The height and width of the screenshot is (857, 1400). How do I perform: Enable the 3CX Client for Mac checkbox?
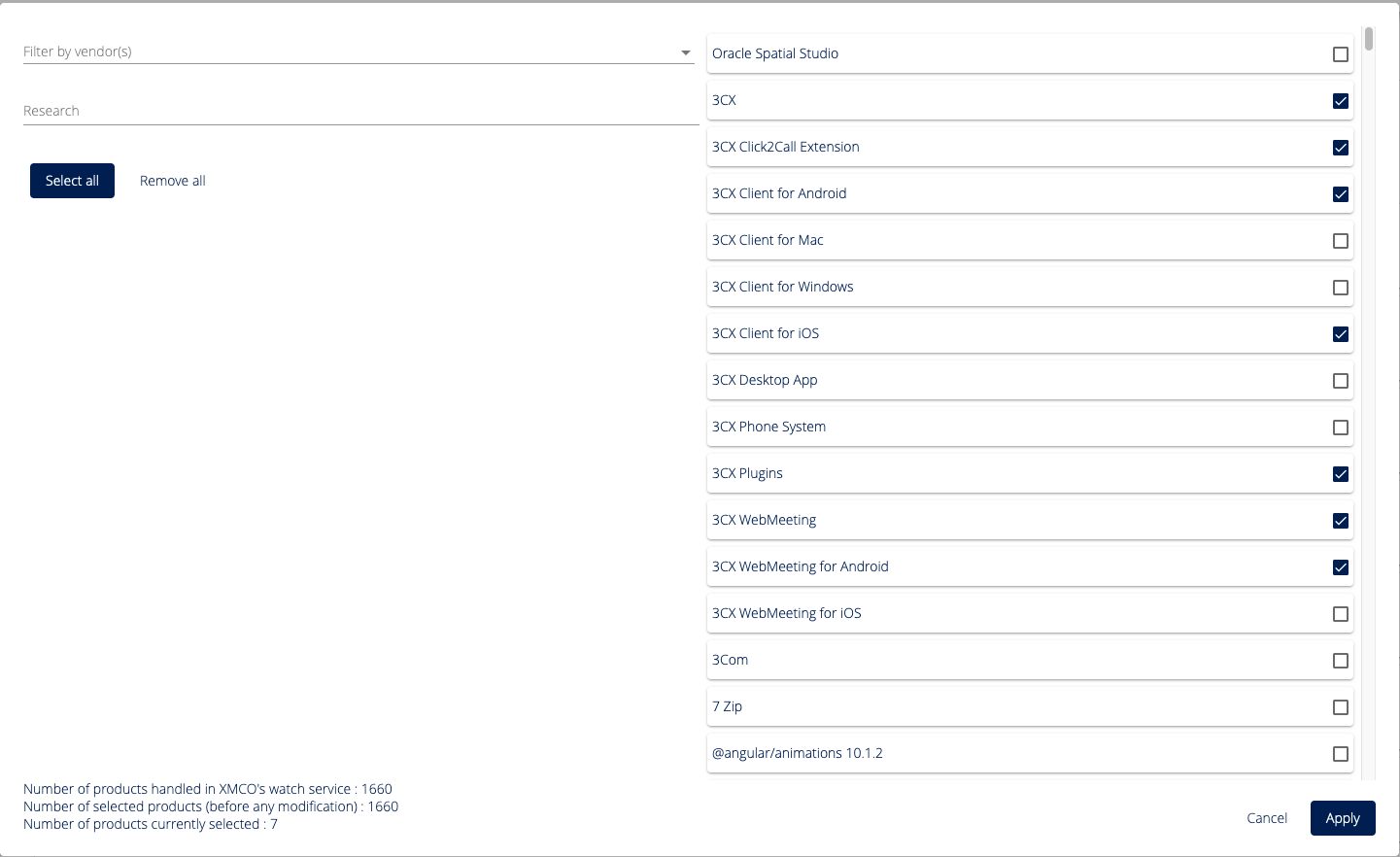(1341, 241)
